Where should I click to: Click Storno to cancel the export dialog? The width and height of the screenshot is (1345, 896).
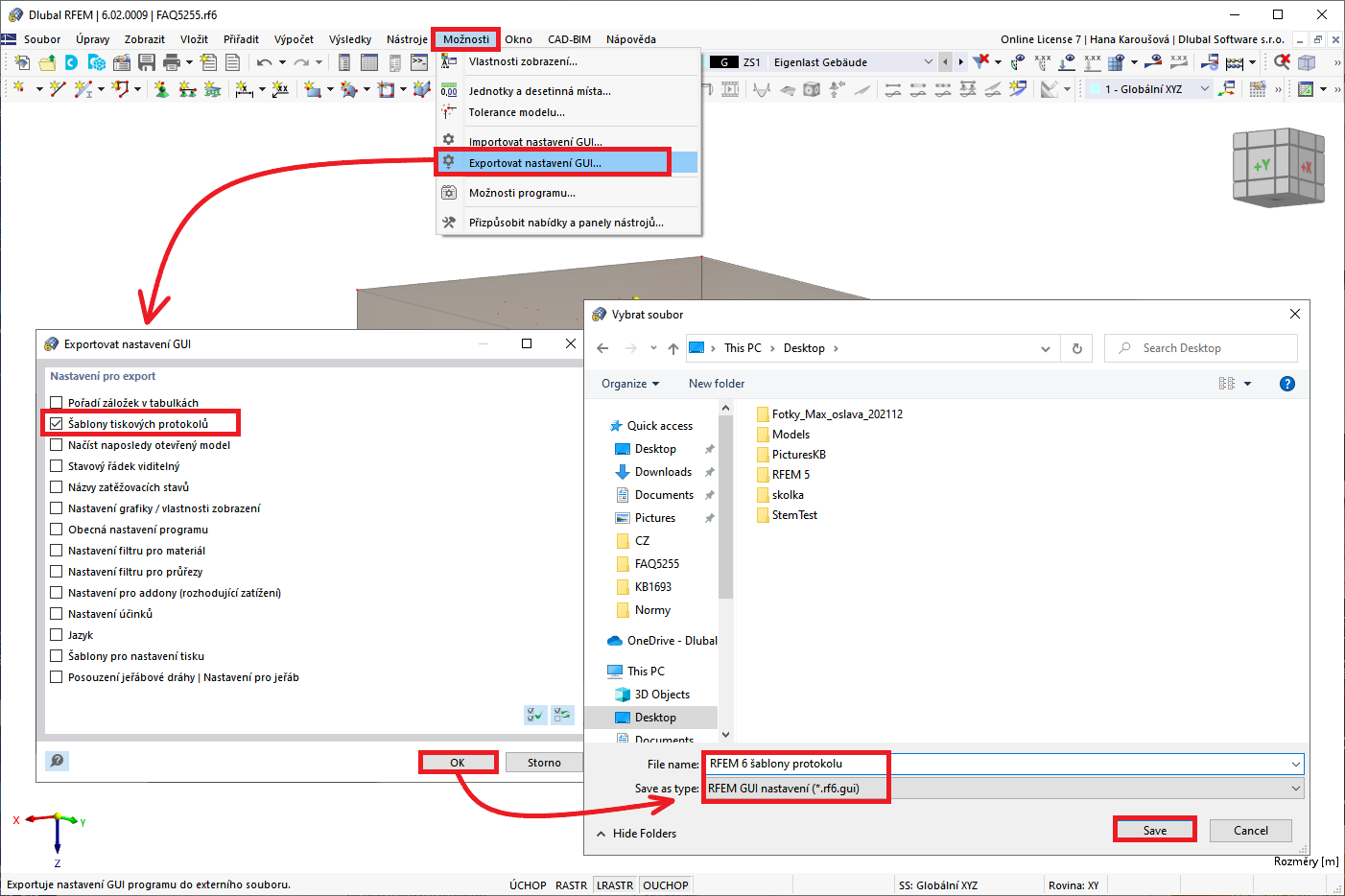pyautogui.click(x=544, y=763)
